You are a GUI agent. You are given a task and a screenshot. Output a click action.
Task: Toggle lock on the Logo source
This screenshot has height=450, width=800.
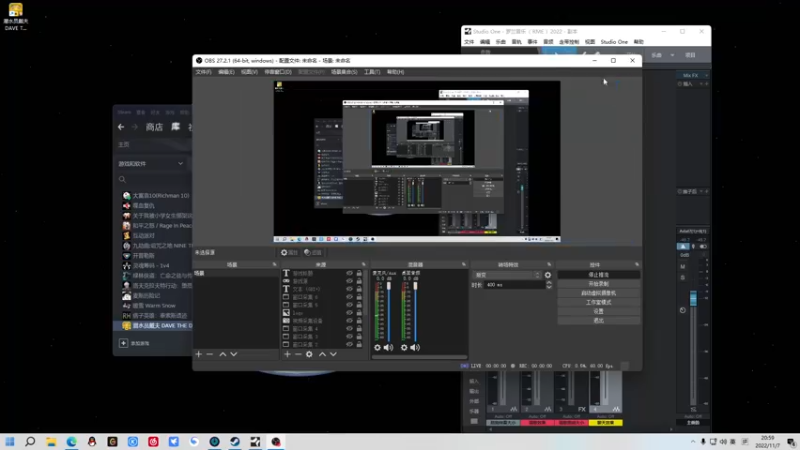pos(359,313)
